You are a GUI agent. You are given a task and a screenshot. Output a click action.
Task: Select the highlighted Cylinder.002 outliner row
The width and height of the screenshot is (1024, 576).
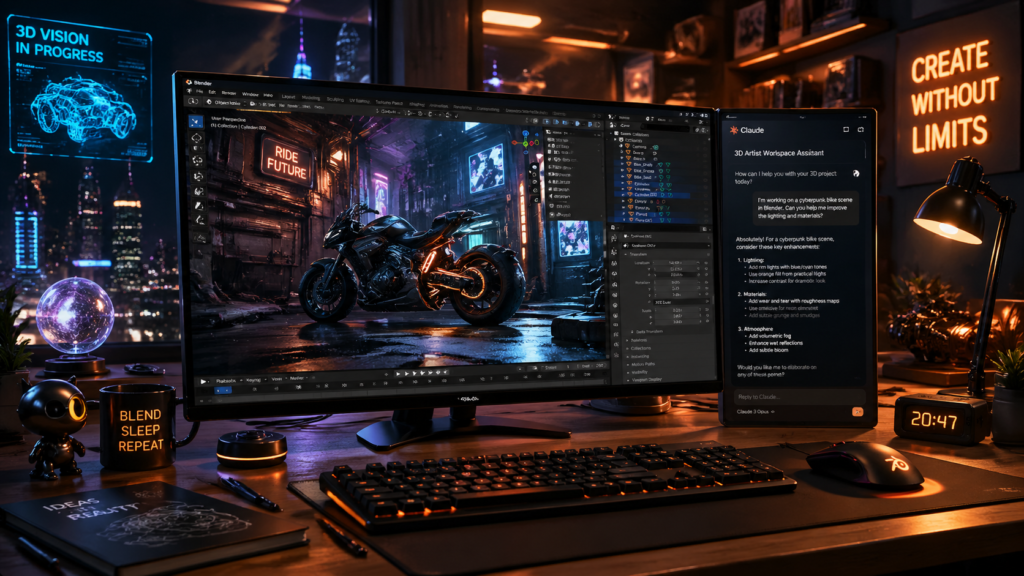point(652,195)
